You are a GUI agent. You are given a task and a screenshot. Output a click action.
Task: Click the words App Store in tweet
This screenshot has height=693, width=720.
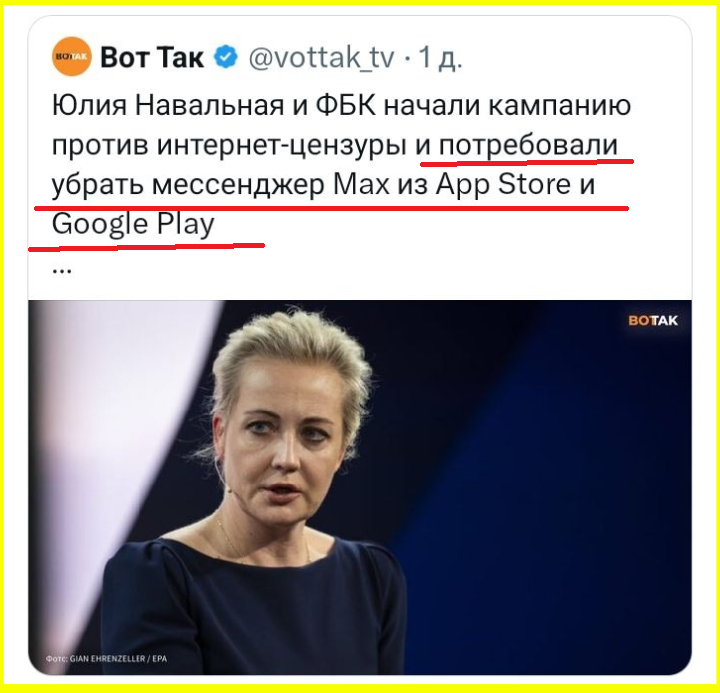pyautogui.click(x=503, y=185)
